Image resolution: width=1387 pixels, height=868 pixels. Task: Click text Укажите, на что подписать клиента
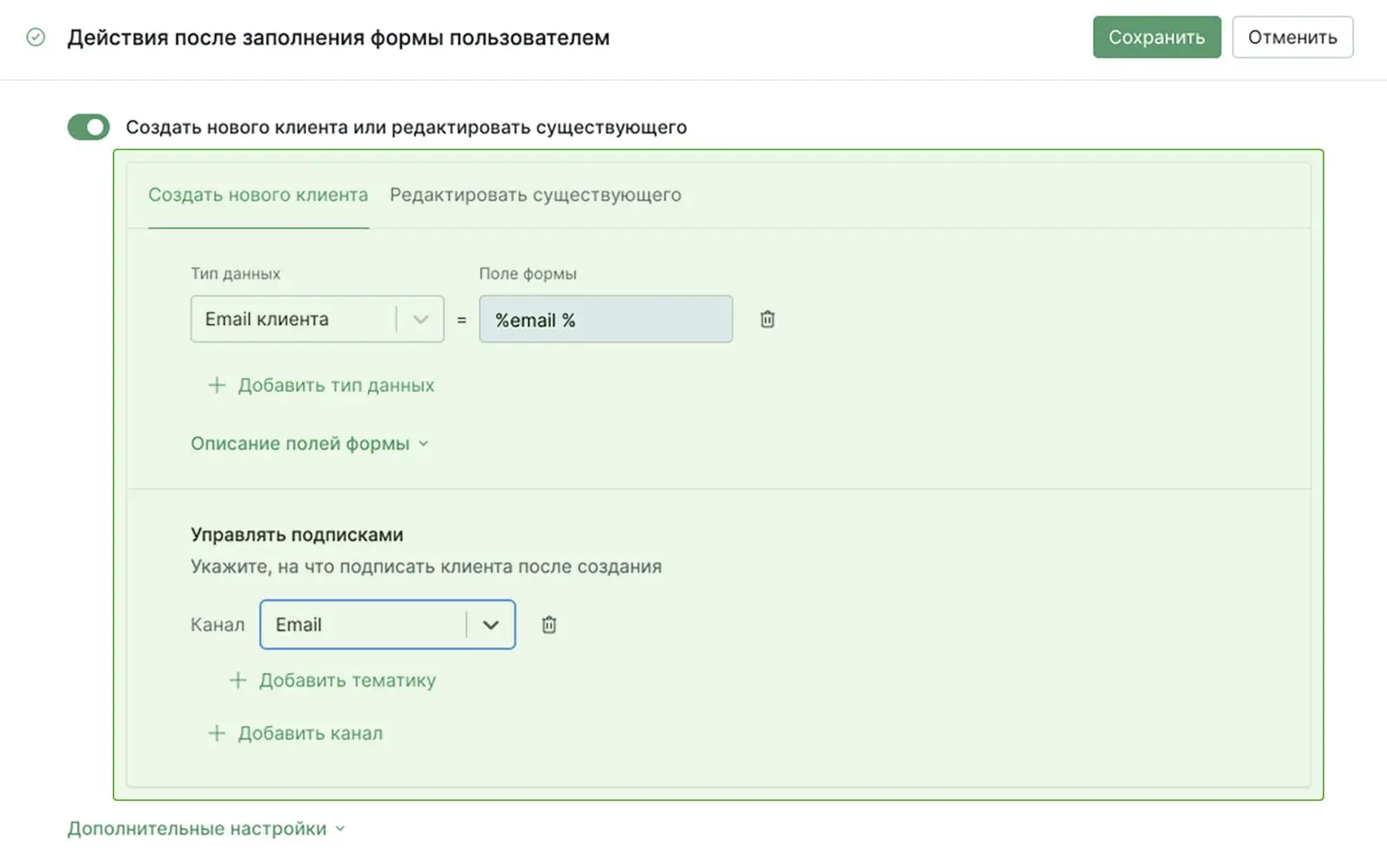(426, 566)
